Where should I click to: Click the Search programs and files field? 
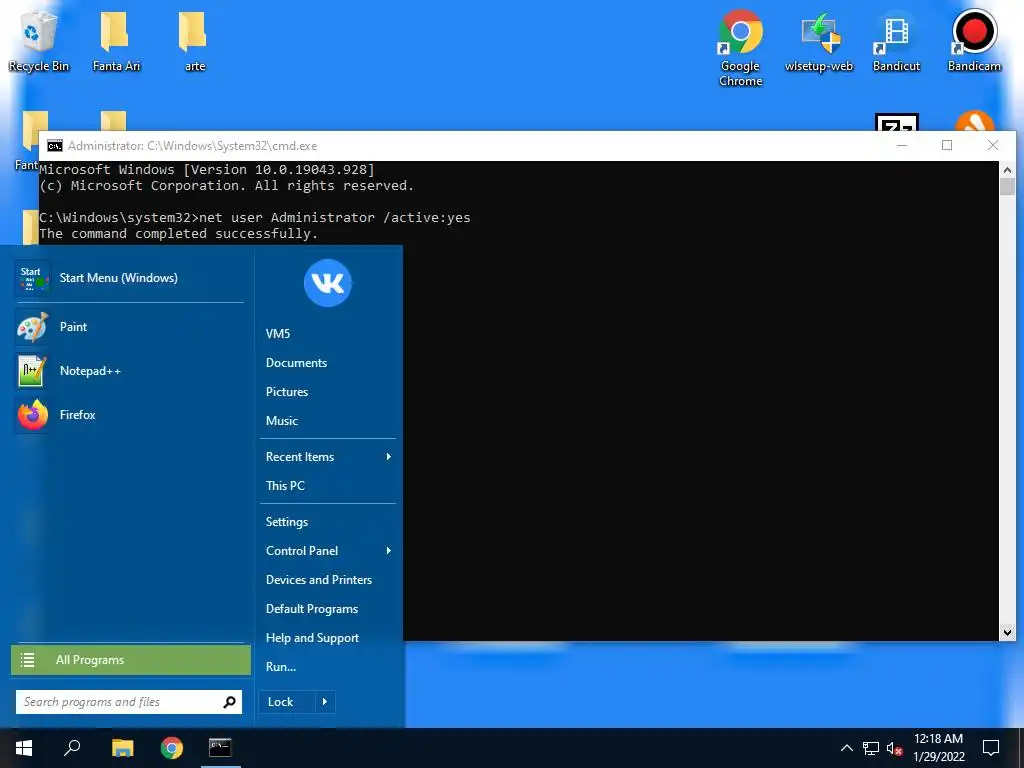click(129, 702)
